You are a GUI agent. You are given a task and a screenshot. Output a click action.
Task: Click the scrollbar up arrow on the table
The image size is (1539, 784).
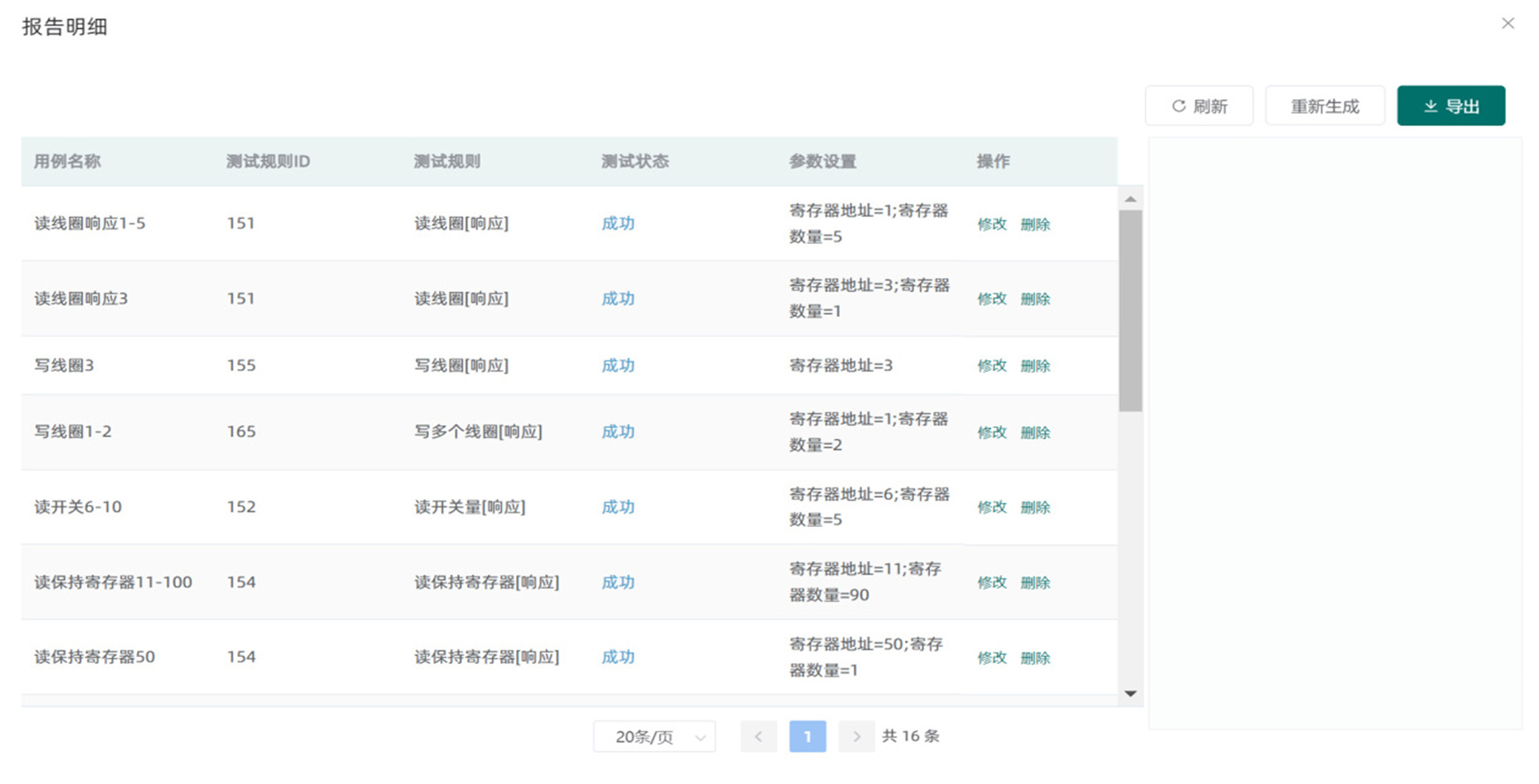[1129, 199]
